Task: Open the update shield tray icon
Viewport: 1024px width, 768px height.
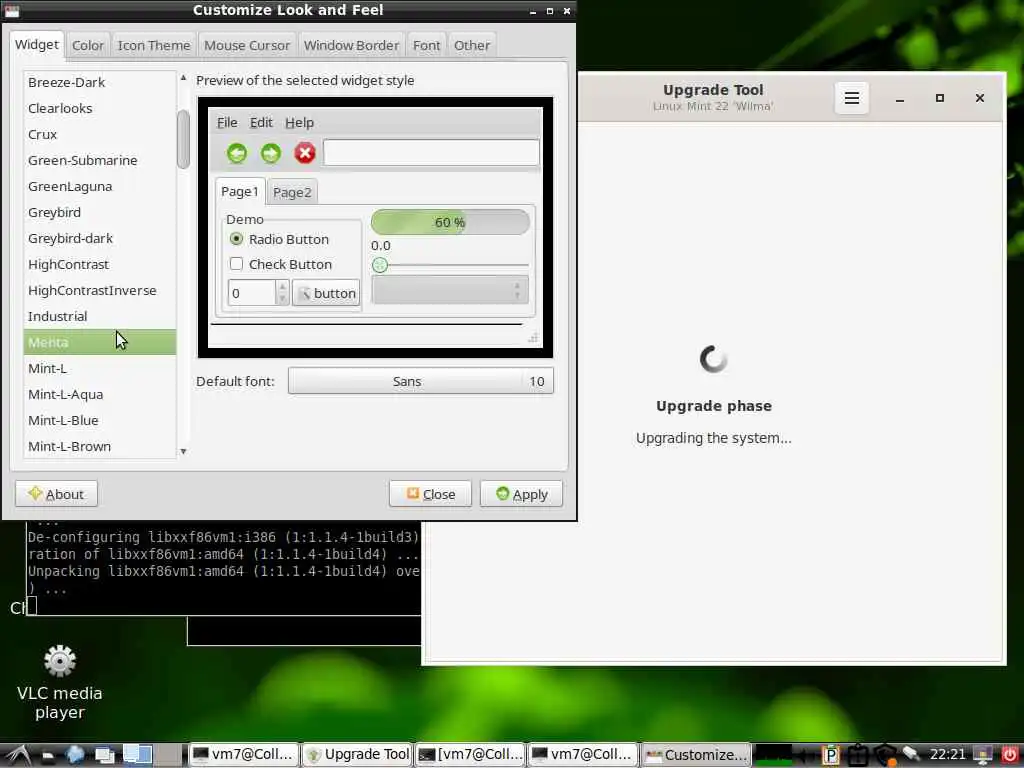Action: point(885,756)
